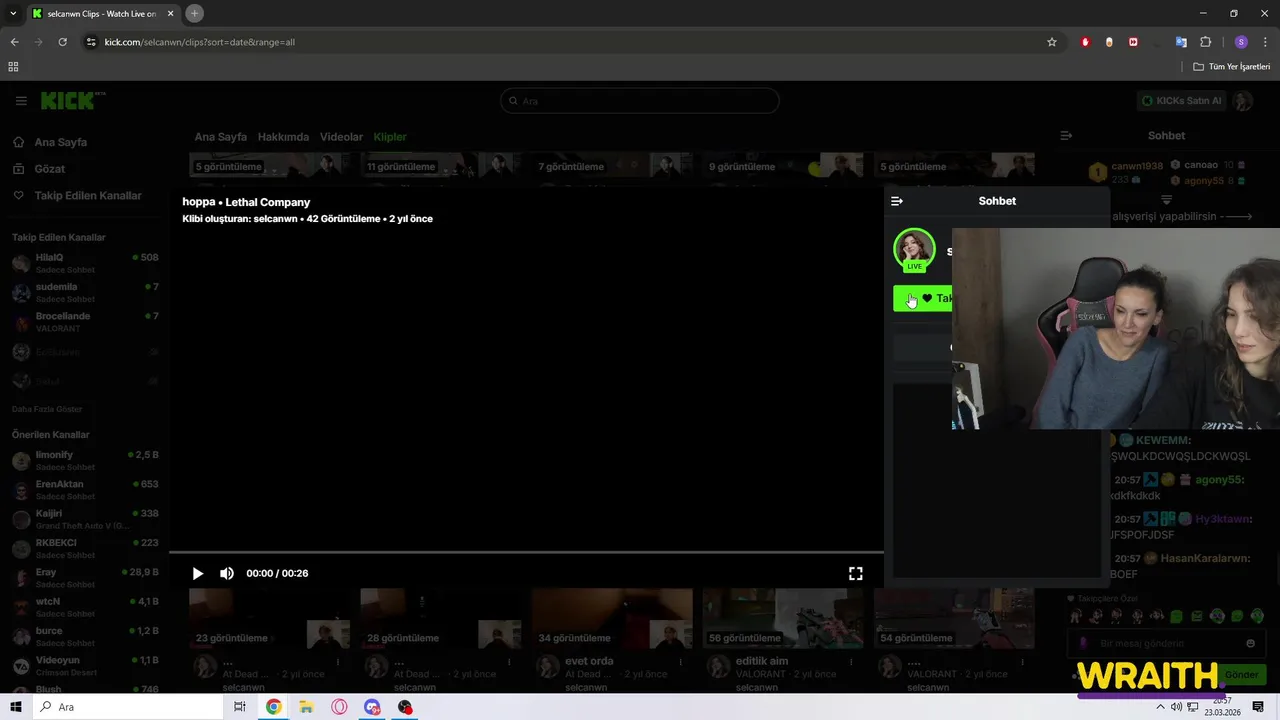Open the selcanwn live avatar in clip panel
The height and width of the screenshot is (720, 1280).
[914, 249]
